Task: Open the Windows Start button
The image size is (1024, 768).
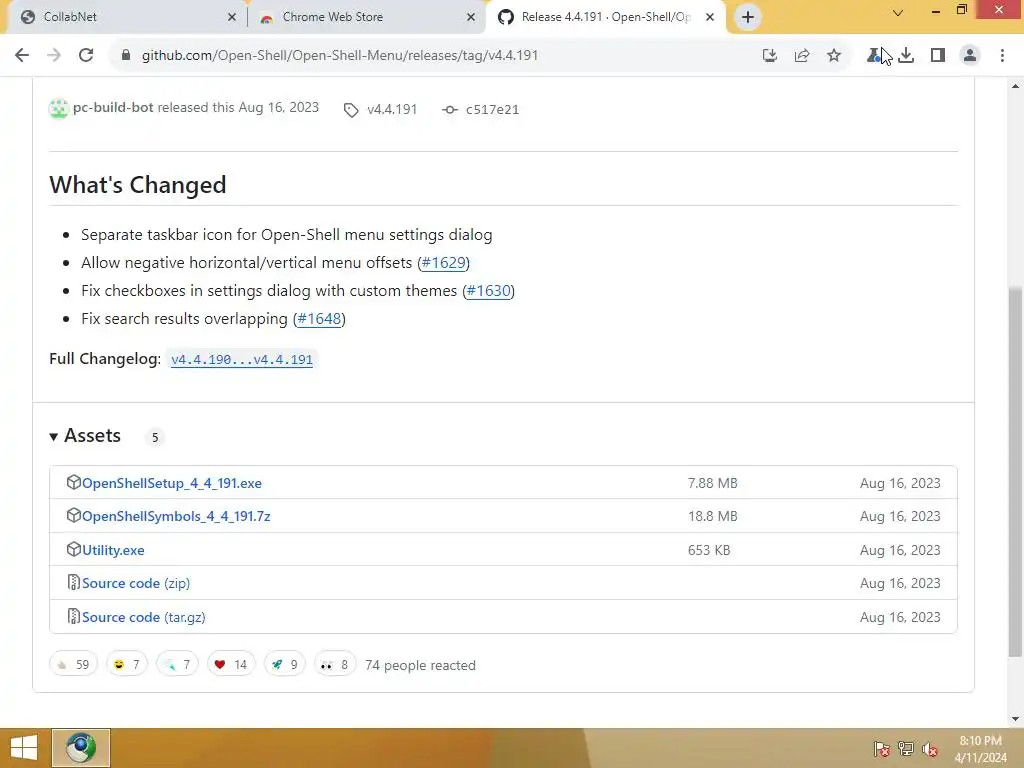Action: (x=24, y=748)
